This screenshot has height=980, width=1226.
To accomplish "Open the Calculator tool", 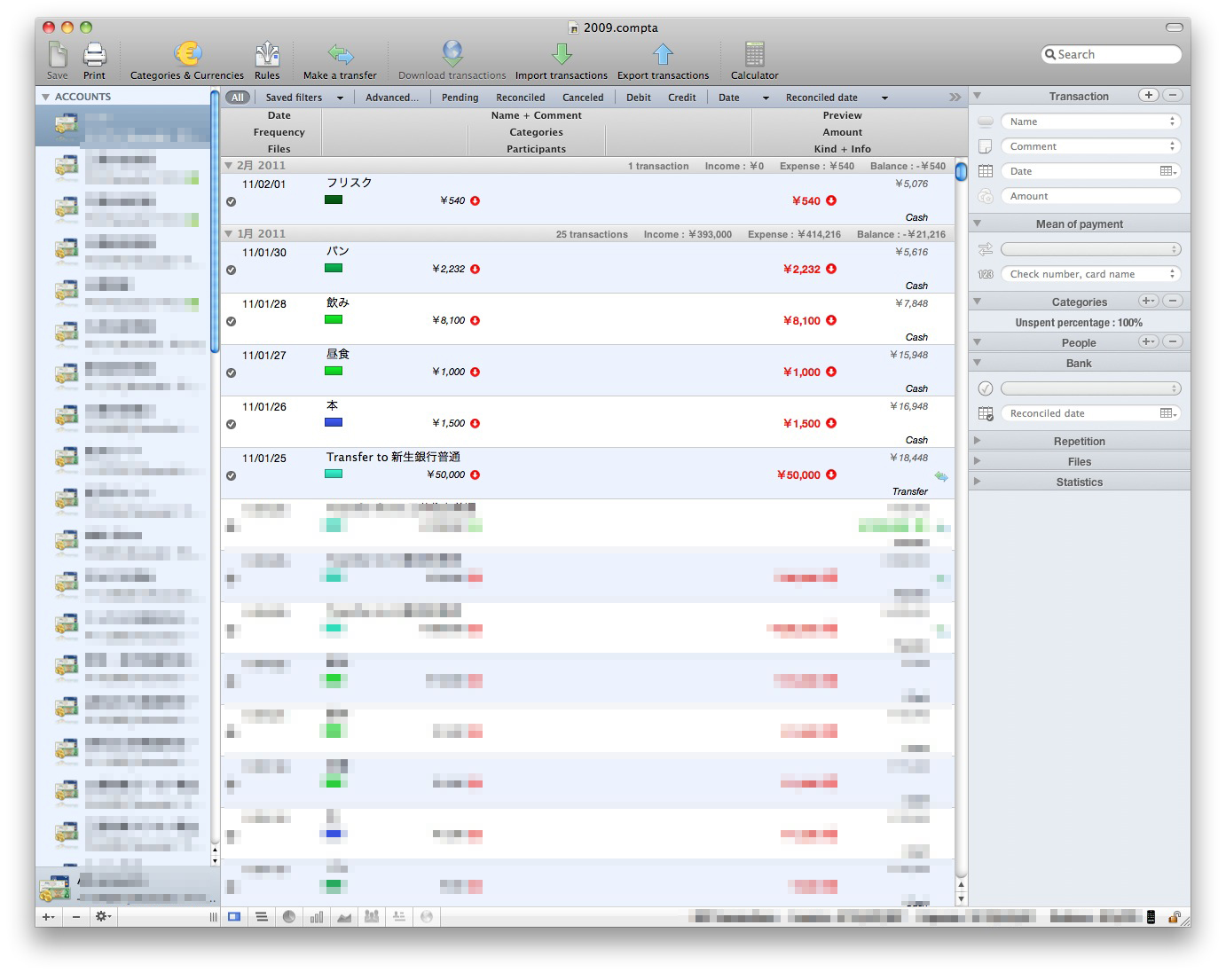I will click(754, 55).
